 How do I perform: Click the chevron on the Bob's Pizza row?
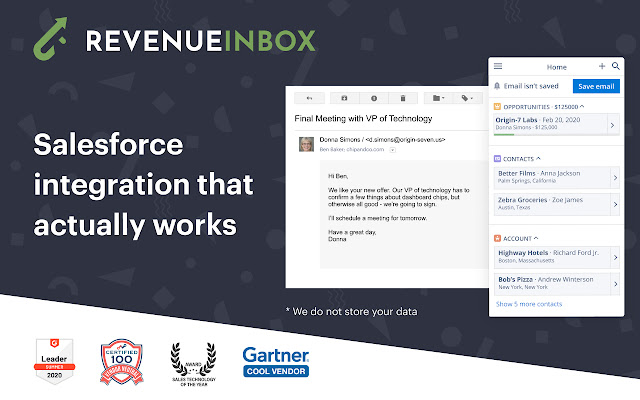point(615,284)
